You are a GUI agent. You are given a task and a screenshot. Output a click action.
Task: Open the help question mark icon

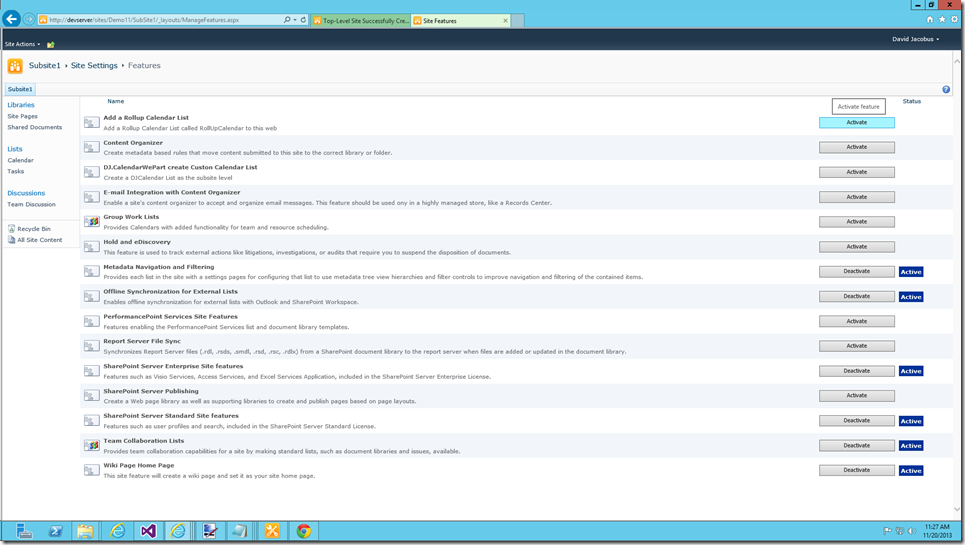click(946, 90)
